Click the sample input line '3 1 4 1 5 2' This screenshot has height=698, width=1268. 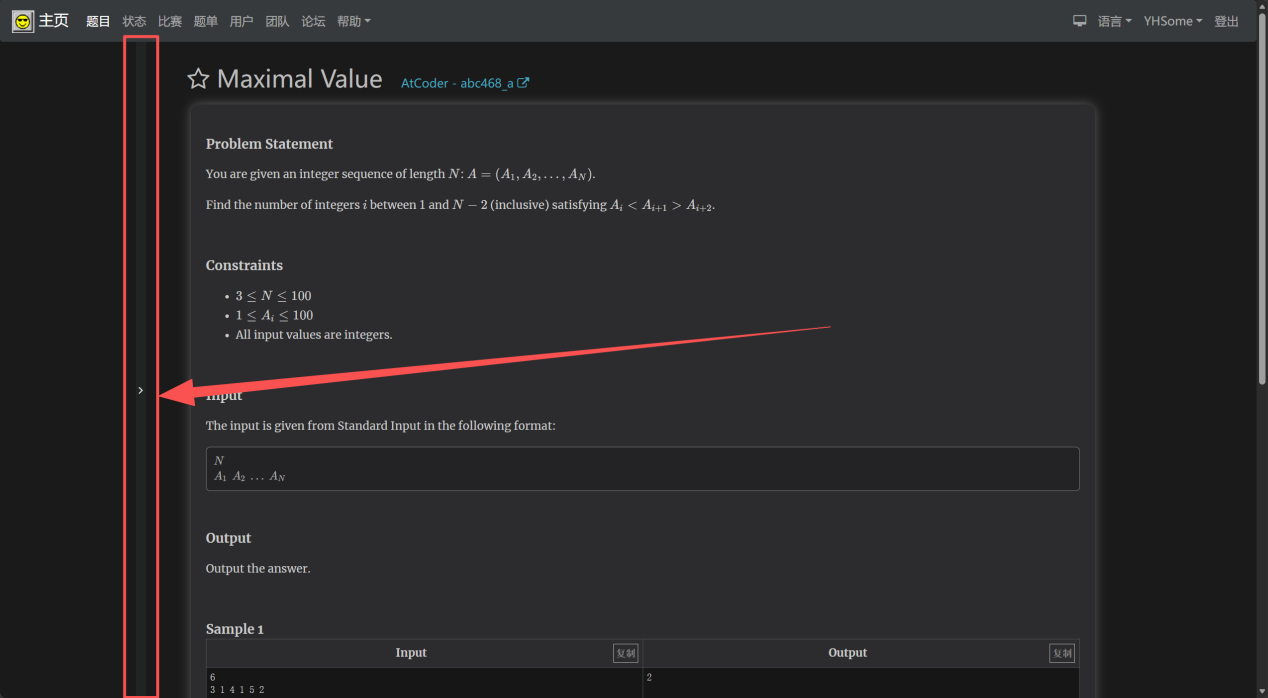[x=237, y=690]
